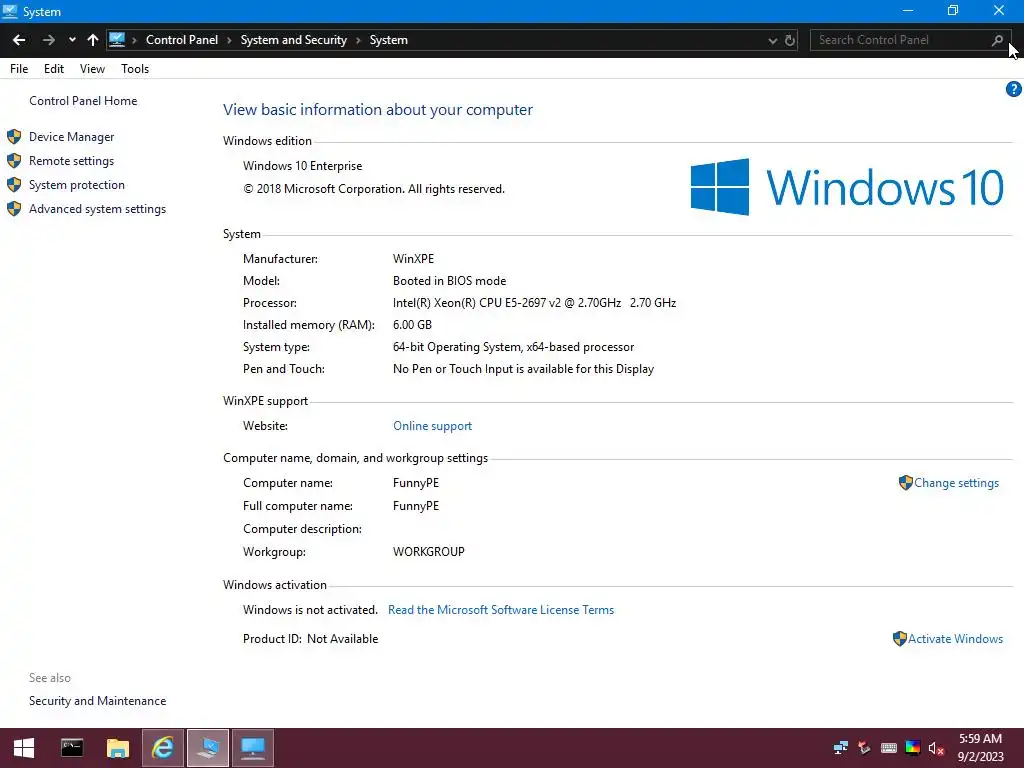Click the Windows 10 Enterprise edition text

302,166
